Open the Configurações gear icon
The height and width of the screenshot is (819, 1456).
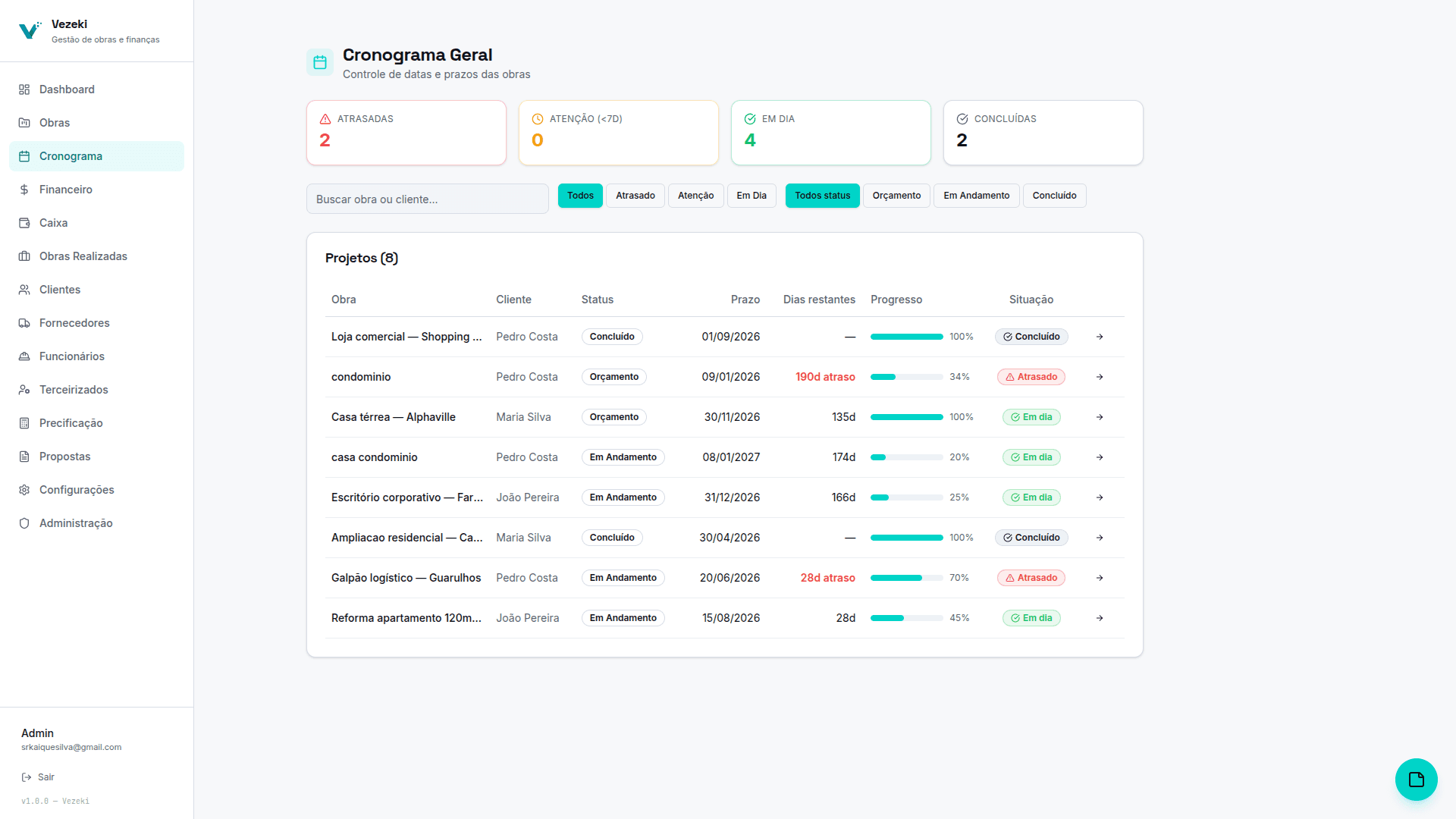(x=24, y=490)
